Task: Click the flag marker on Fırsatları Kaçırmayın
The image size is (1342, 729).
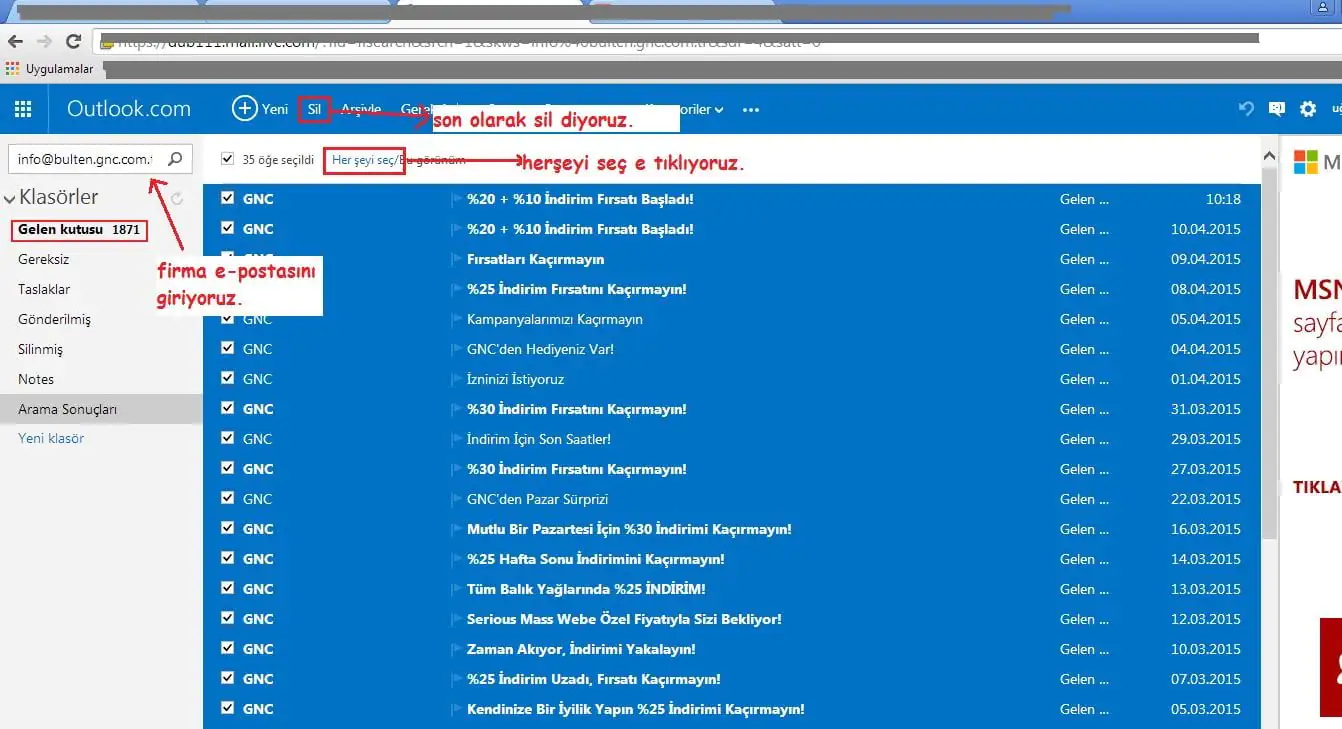Action: (x=455, y=259)
